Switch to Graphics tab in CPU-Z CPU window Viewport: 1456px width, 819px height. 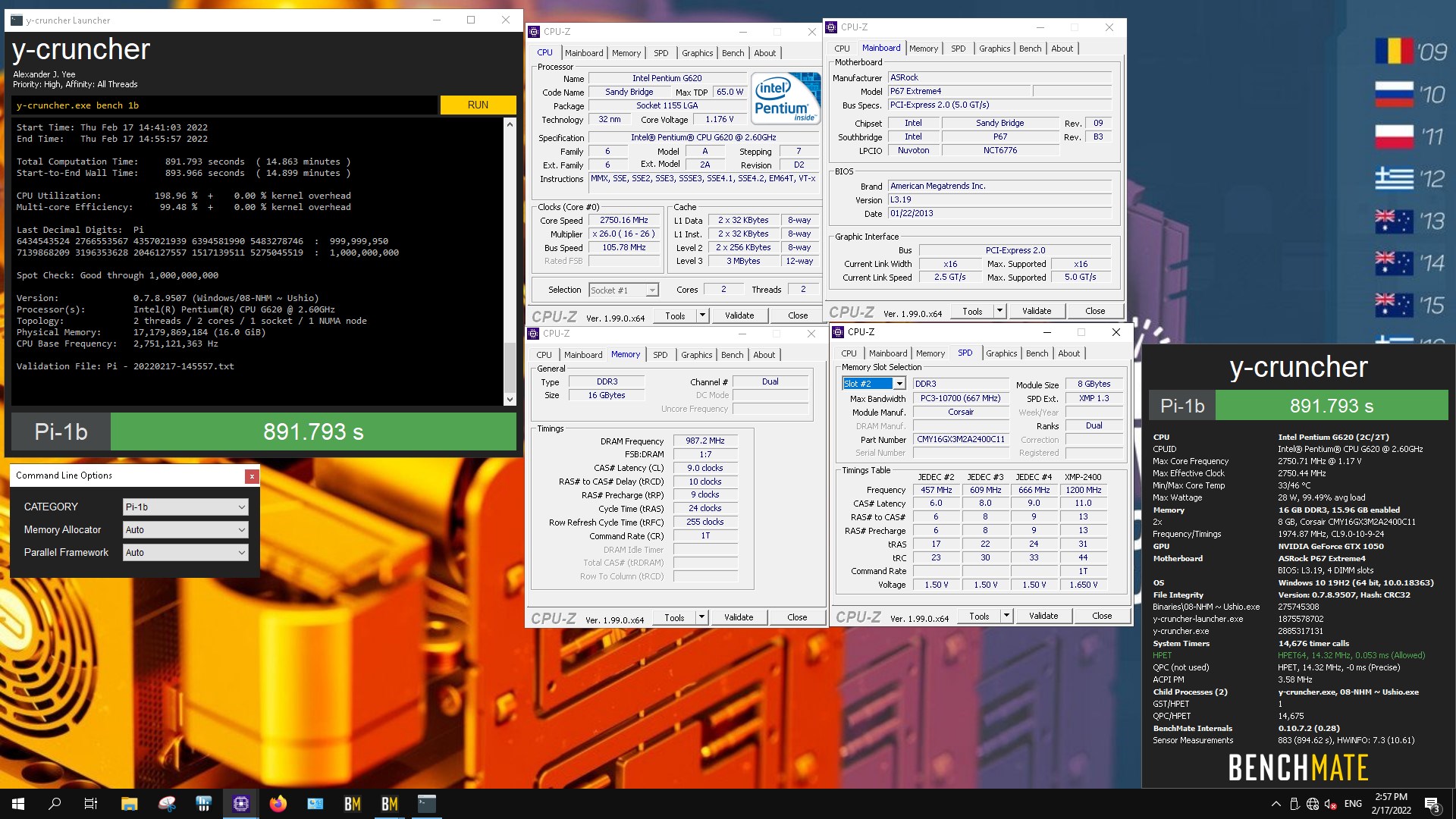pos(697,53)
